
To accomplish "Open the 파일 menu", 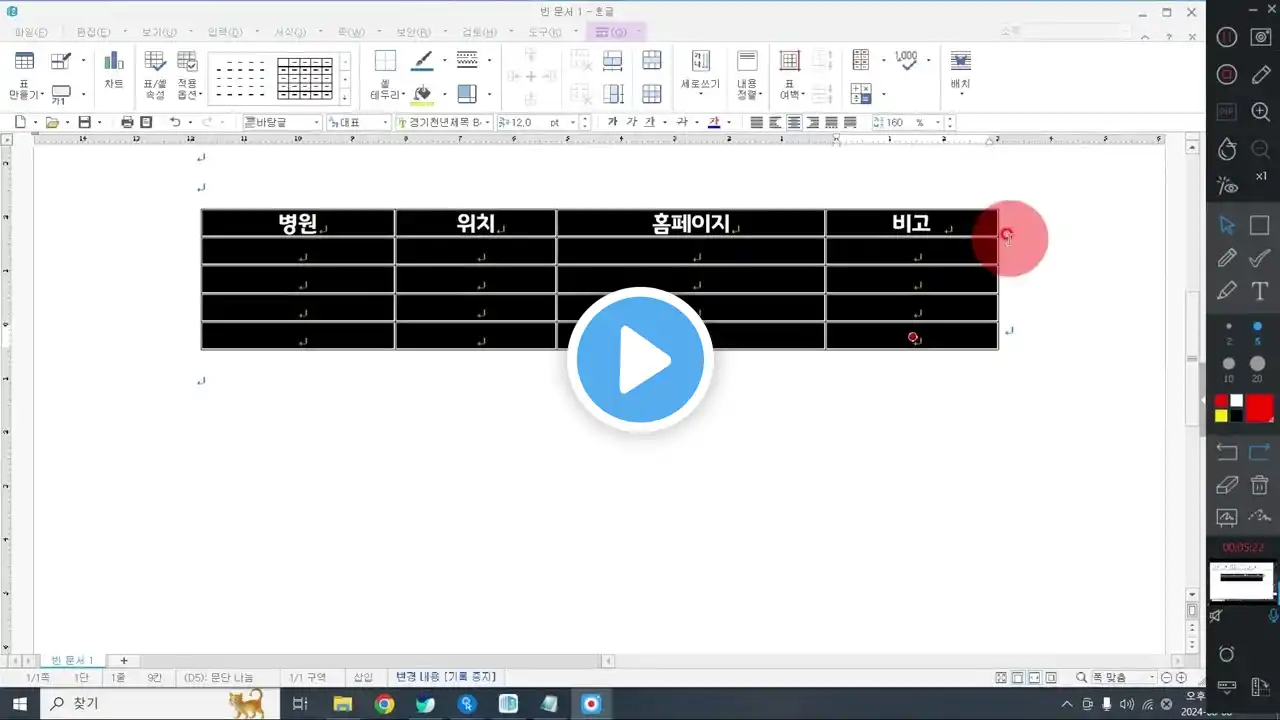I will tap(30, 32).
